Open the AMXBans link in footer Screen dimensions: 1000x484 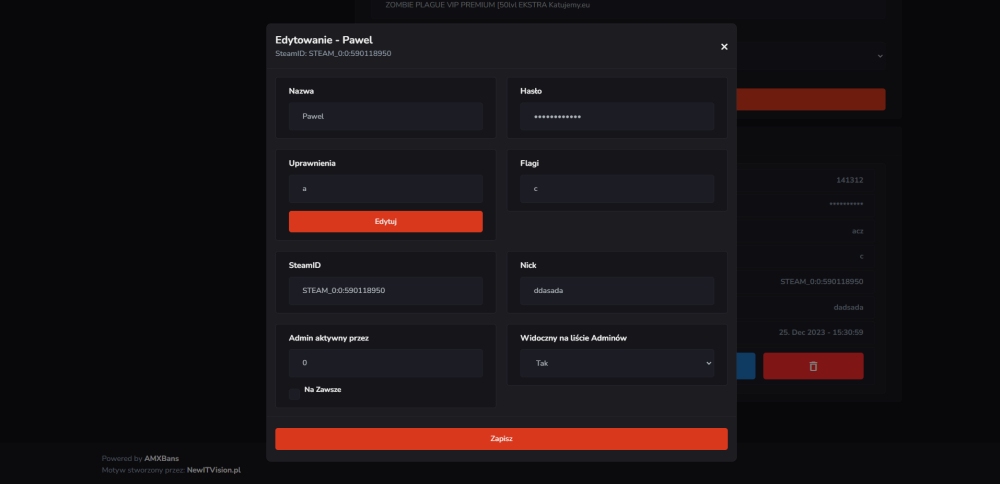point(161,458)
